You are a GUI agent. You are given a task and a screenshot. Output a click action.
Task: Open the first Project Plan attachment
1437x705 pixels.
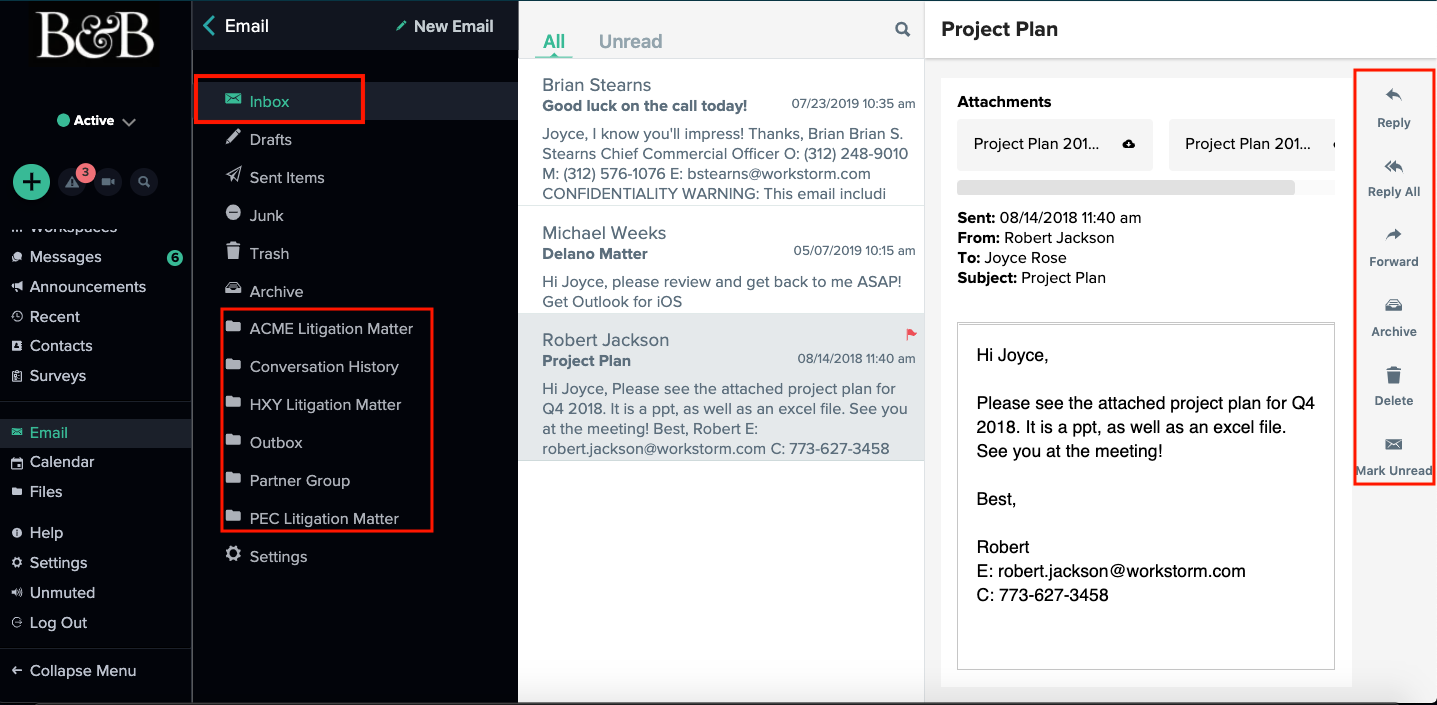tap(1055, 144)
